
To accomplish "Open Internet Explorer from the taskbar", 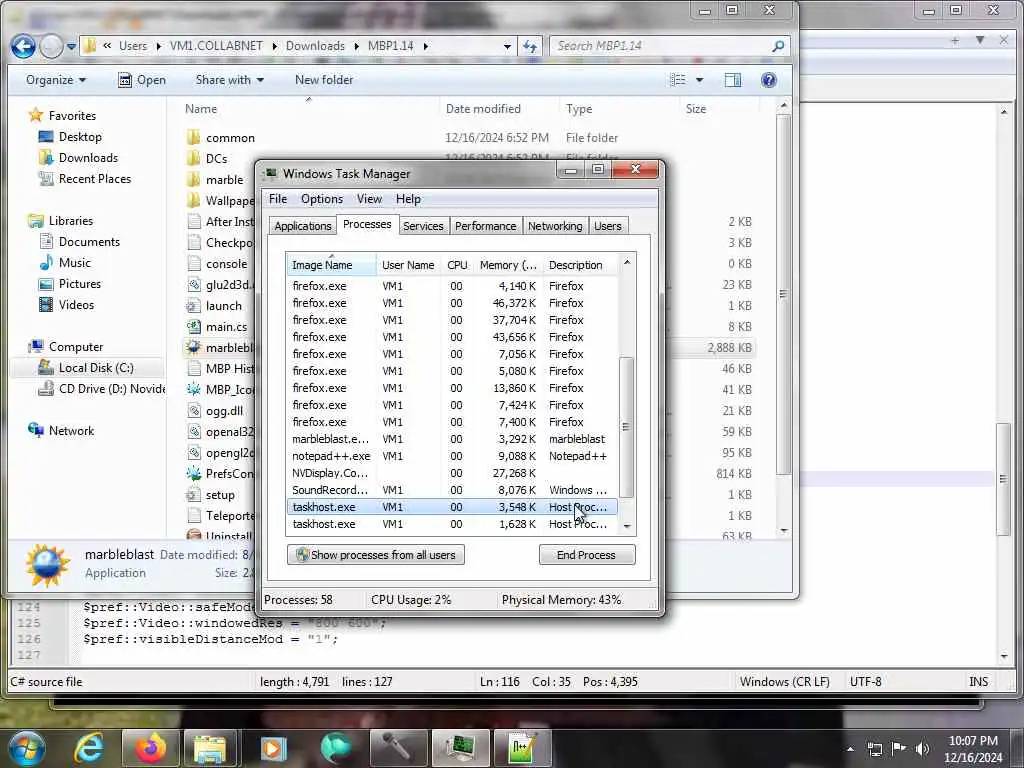I will pyautogui.click(x=89, y=748).
